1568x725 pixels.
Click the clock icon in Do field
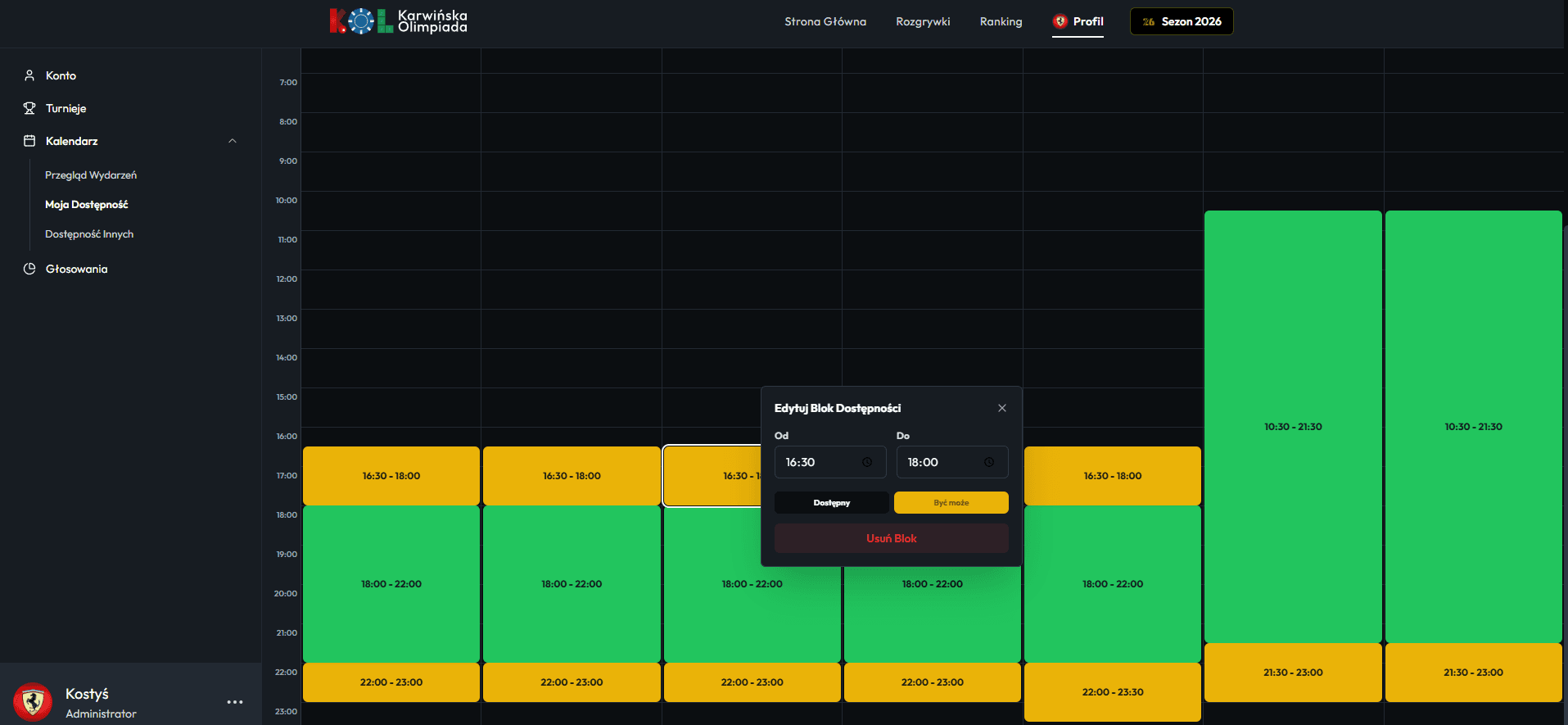[989, 462]
